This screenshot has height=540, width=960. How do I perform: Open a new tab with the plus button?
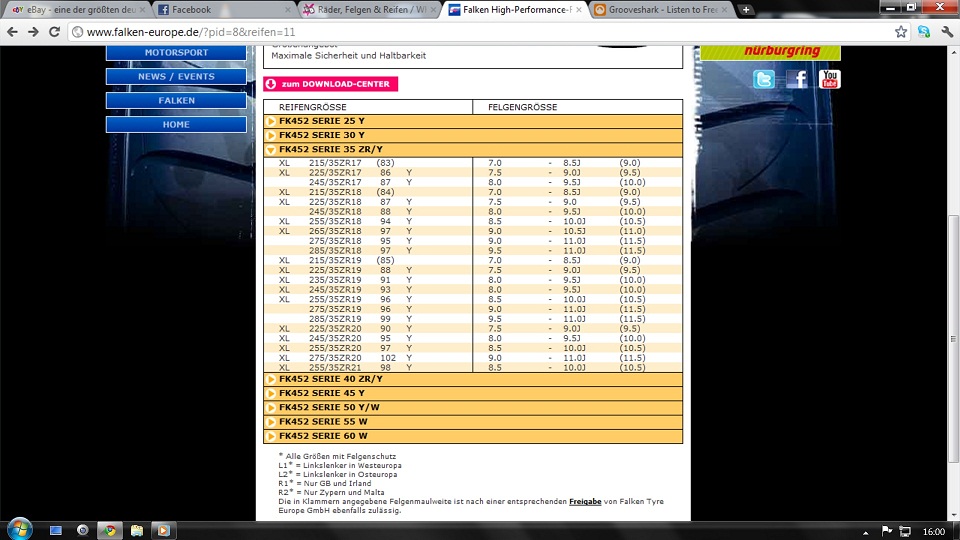tap(745, 10)
